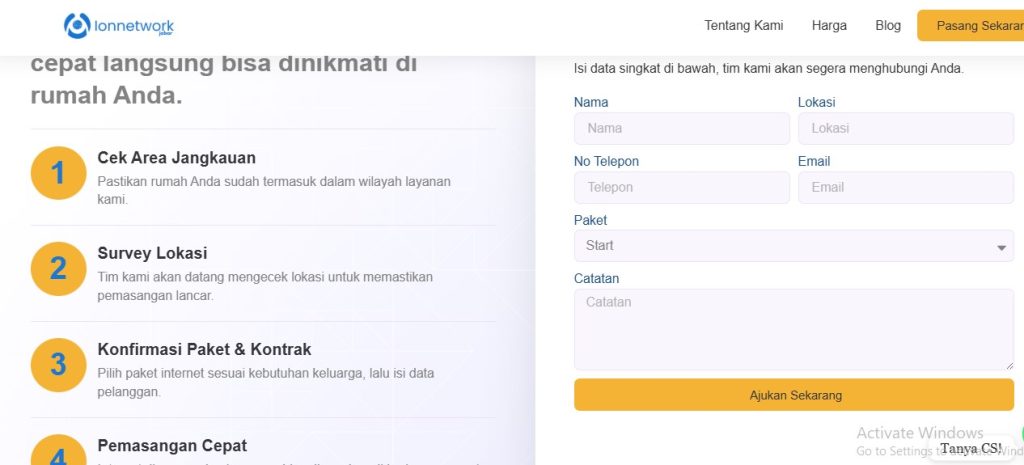Screen dimensions: 1024x465
Task: Click the step 4 number circle
Action: coord(58,452)
